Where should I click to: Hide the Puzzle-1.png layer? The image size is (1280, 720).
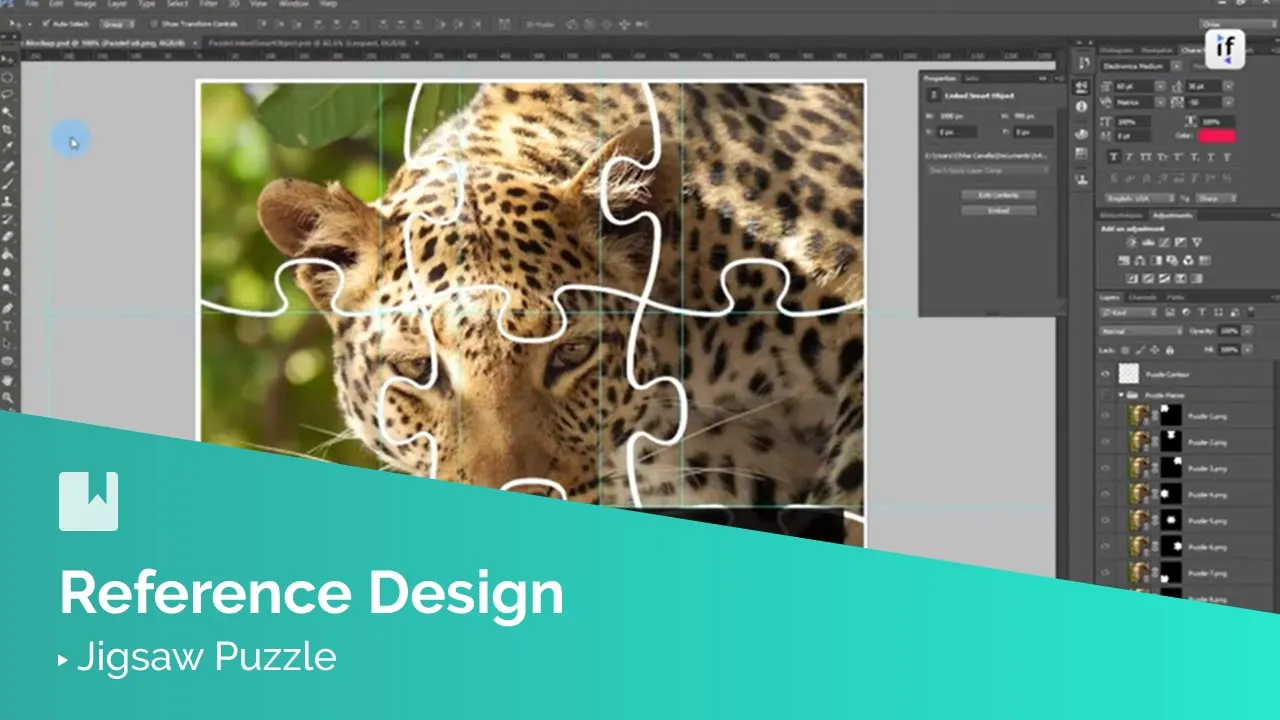[1106, 415]
